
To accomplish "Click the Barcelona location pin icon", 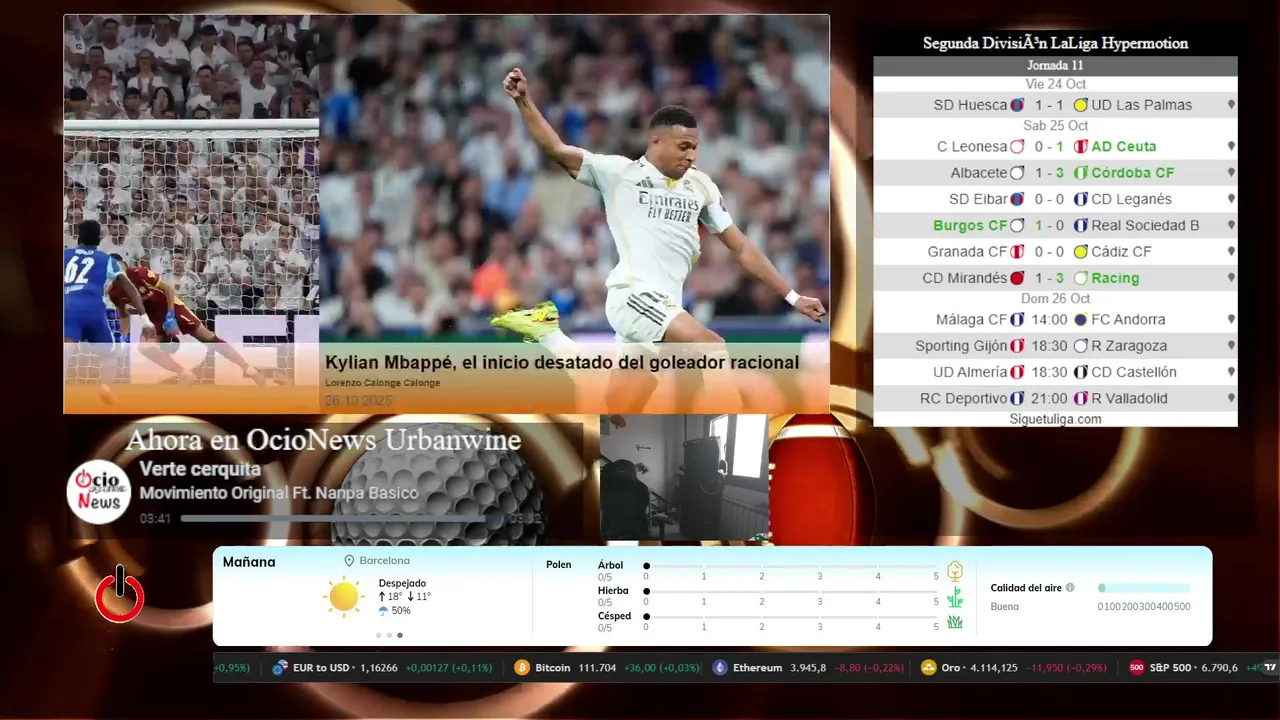I will 349,561.
